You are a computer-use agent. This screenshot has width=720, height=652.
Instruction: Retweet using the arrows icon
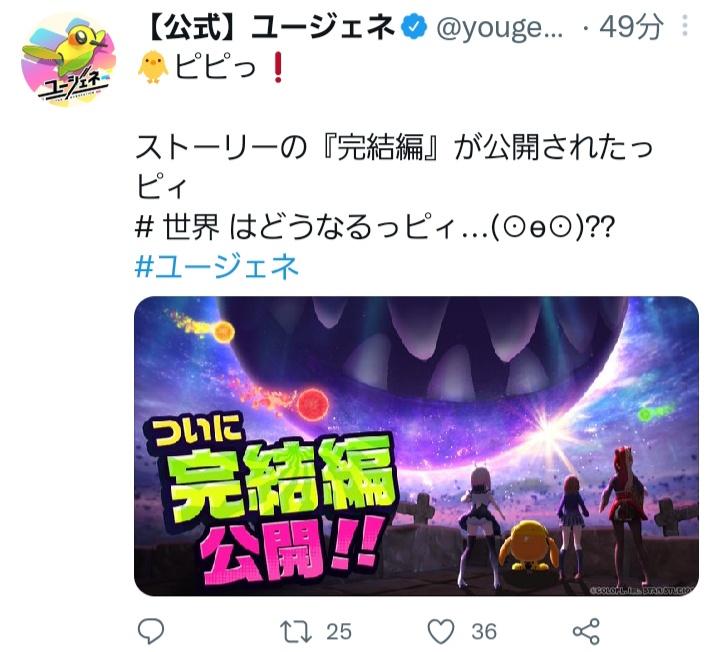[296, 631]
